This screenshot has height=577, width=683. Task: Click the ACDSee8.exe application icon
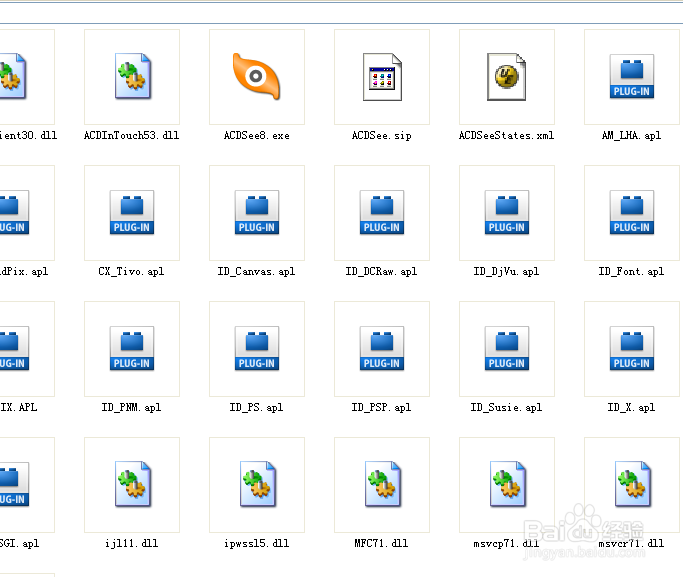pos(256,76)
